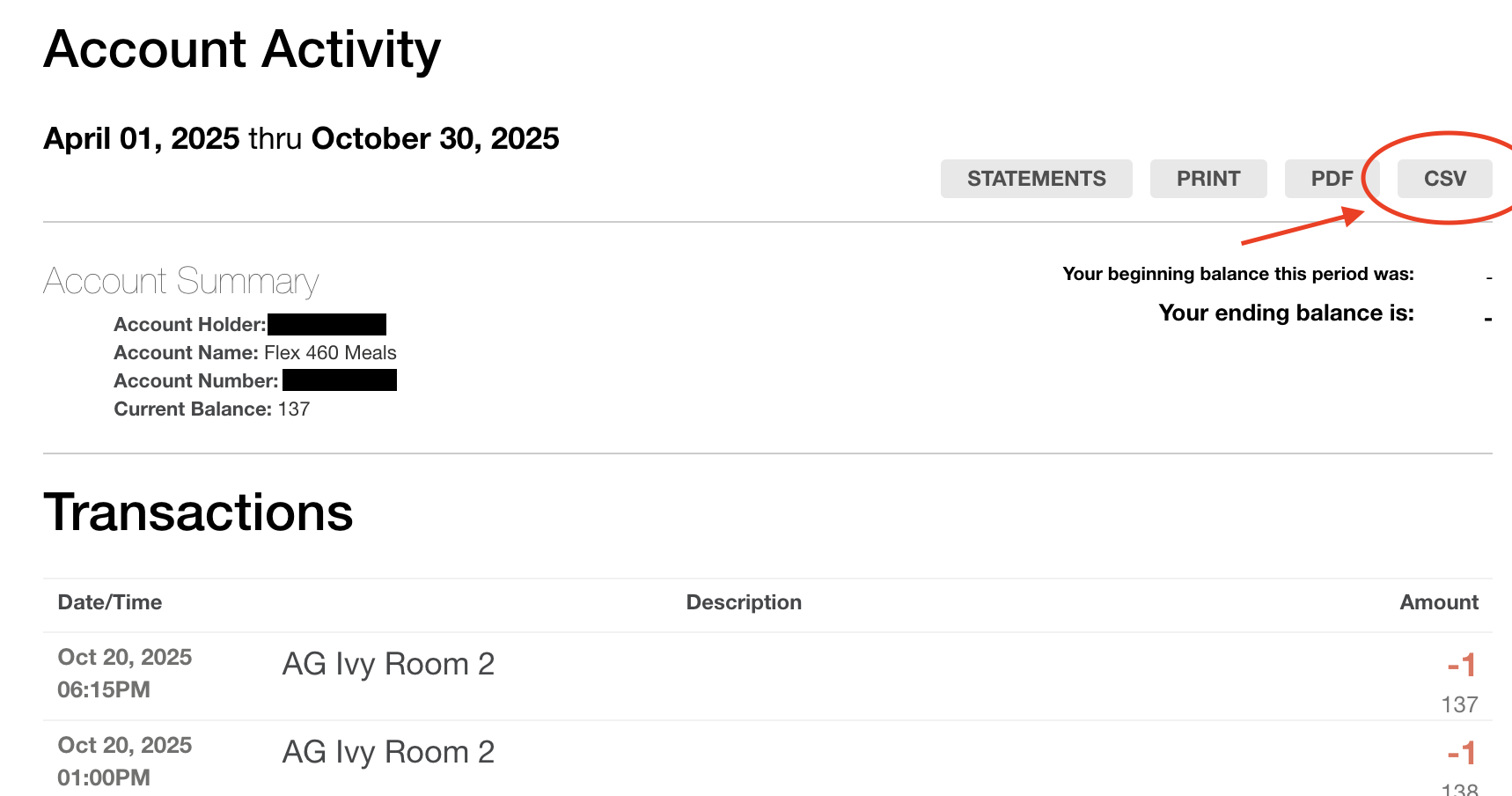Click the Description column header
The height and width of the screenshot is (796, 1512).
[x=744, y=602]
